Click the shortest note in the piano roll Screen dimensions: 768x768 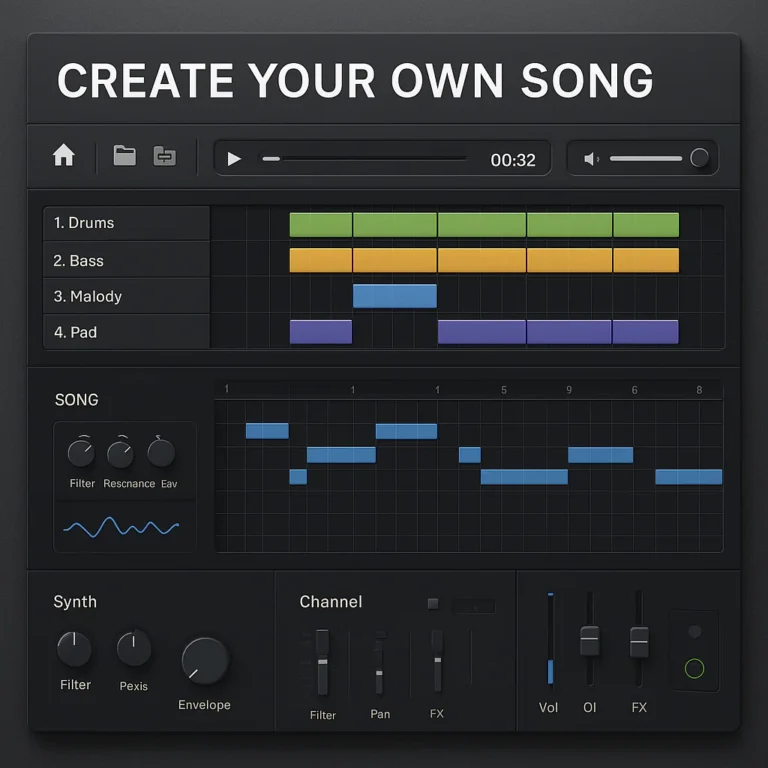(x=298, y=477)
